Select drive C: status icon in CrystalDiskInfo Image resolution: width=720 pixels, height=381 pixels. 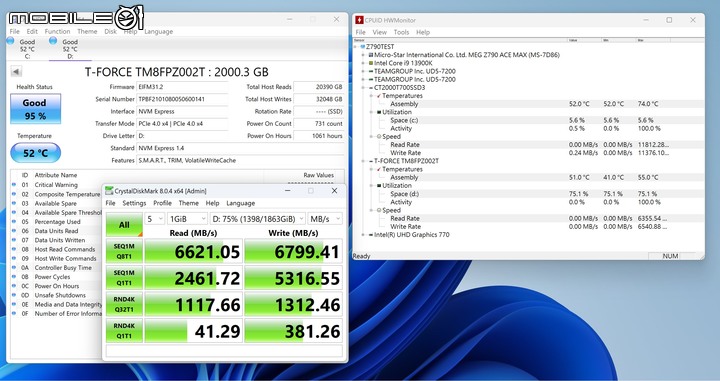pos(11,41)
